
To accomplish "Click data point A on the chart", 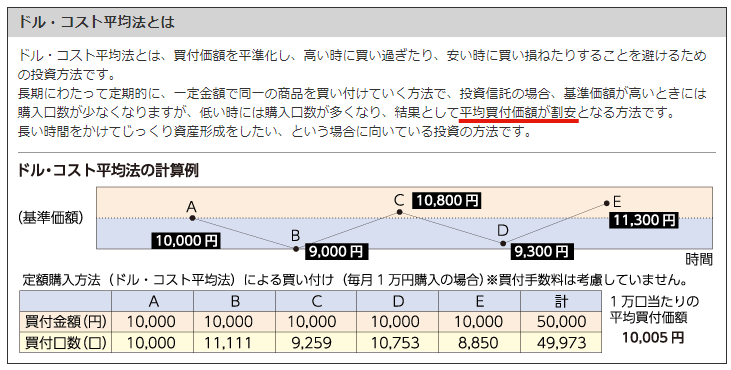I will (x=192, y=218).
